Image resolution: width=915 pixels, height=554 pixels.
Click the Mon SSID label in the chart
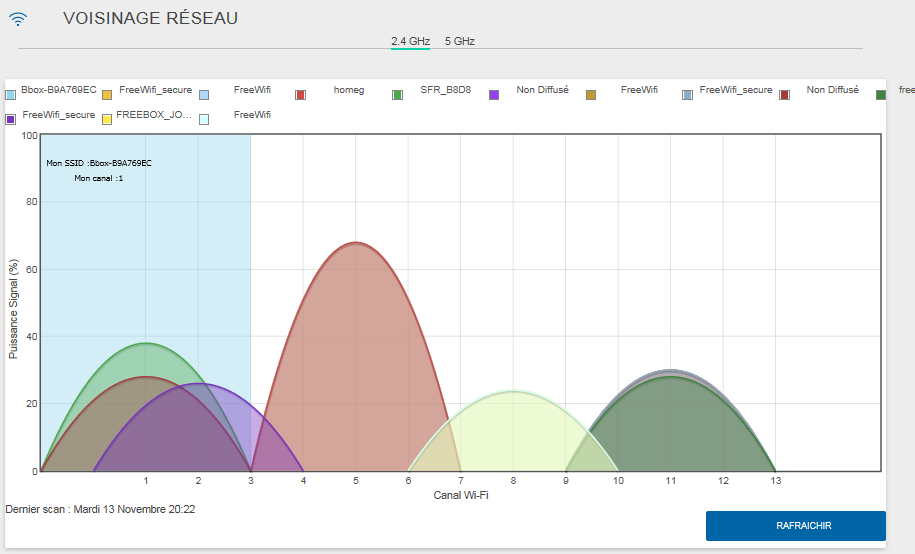pyautogui.click(x=99, y=163)
